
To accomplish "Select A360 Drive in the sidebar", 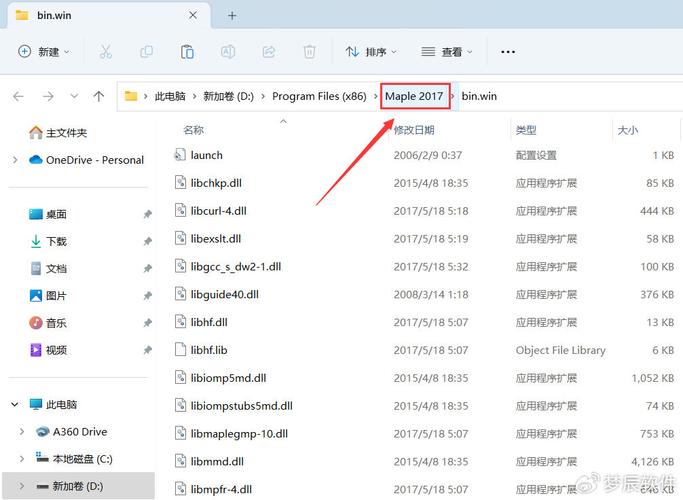I will (71, 432).
